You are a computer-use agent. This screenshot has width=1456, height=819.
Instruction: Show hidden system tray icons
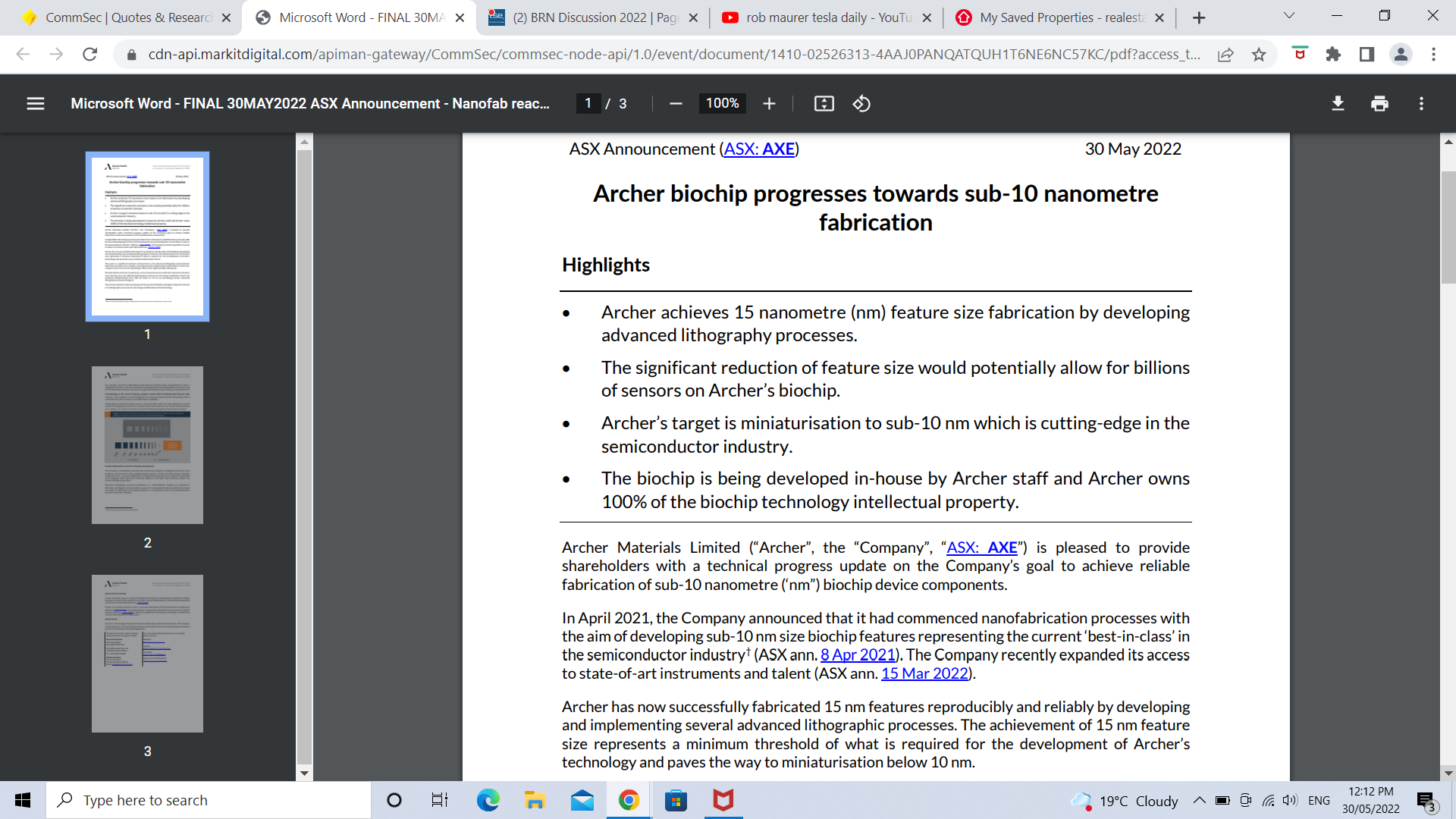click(1200, 800)
